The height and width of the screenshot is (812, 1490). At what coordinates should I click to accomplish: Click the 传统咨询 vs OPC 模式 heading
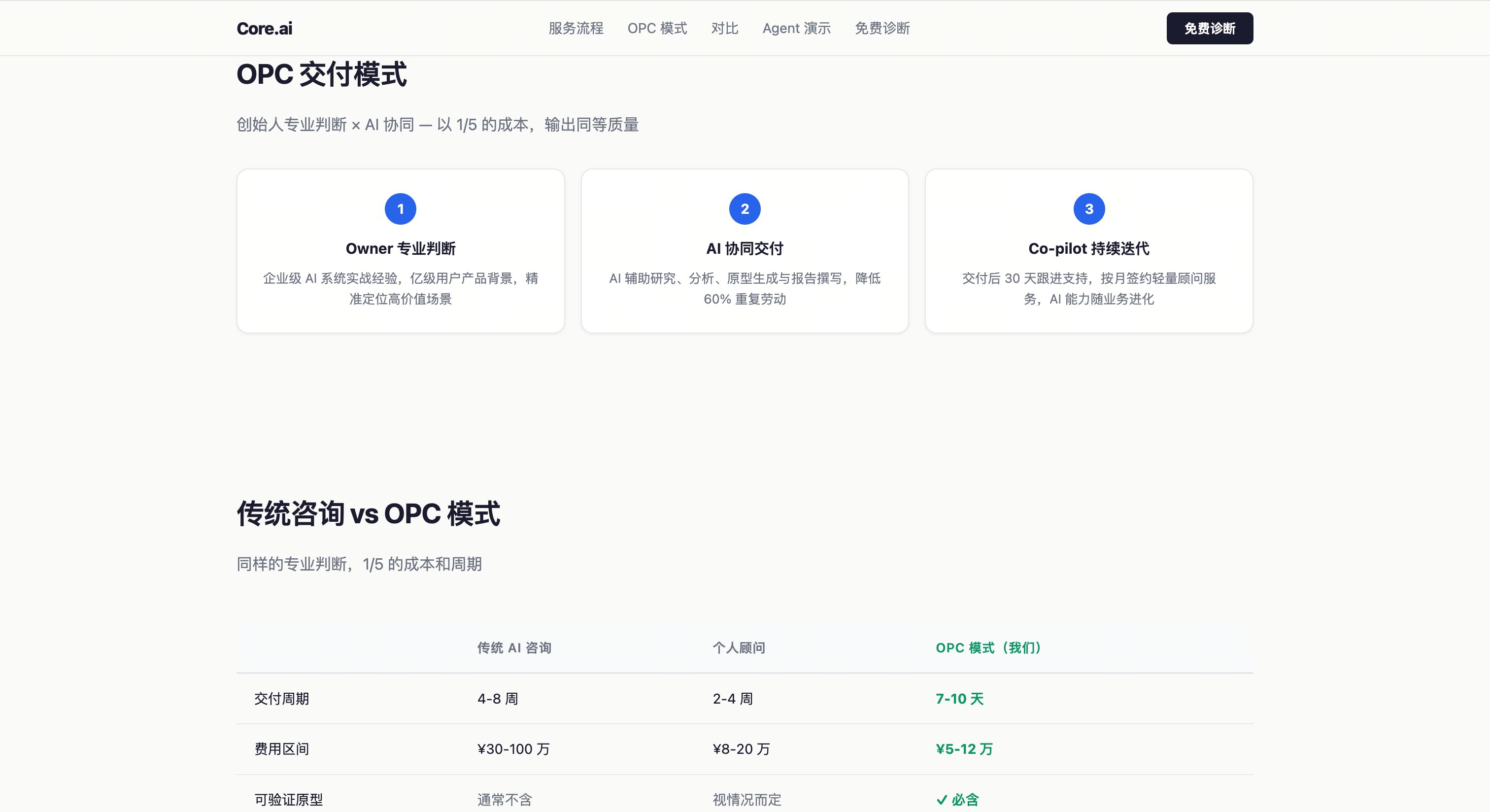click(x=369, y=513)
